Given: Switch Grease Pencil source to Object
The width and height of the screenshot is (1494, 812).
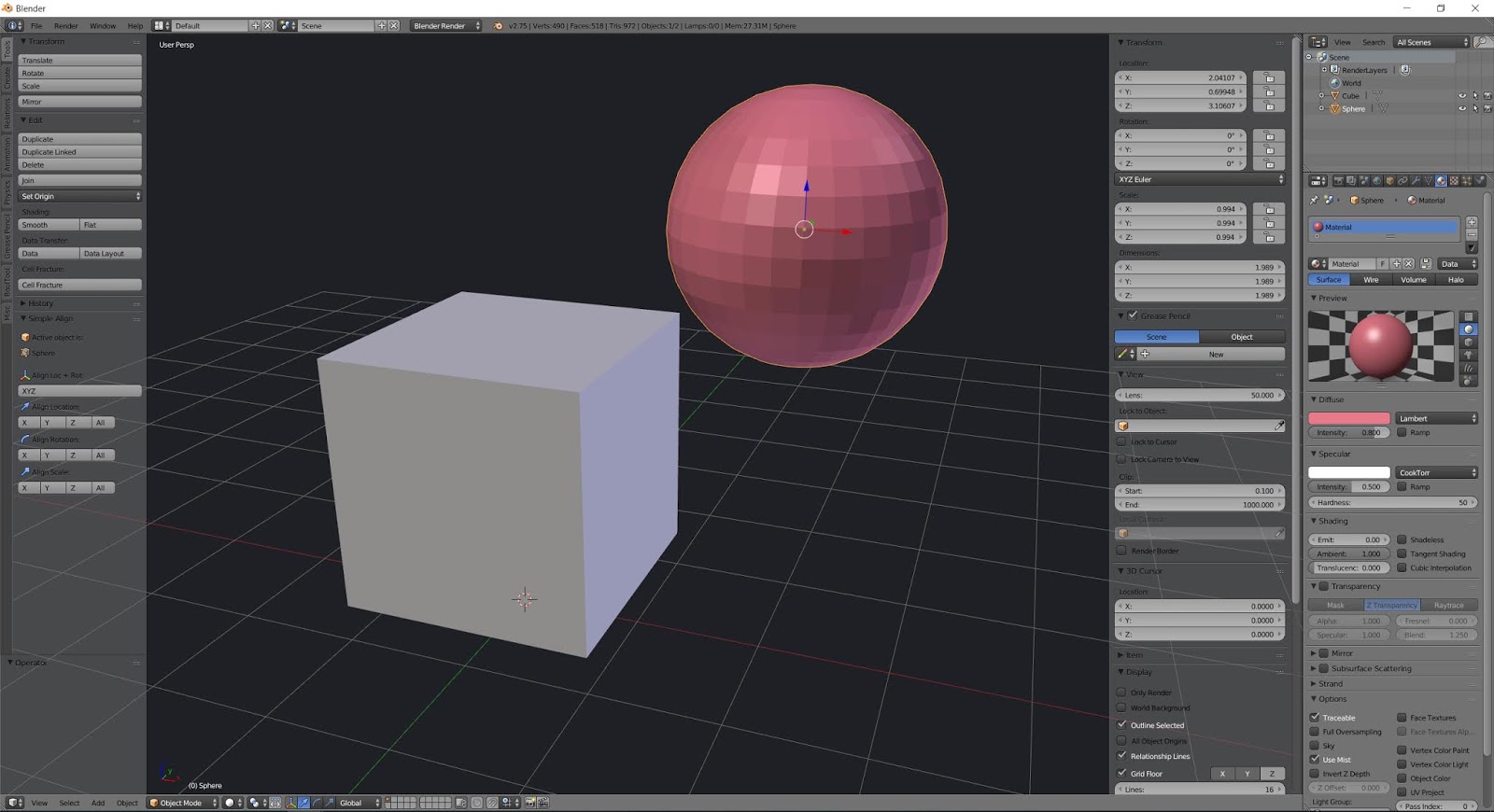Looking at the screenshot, I should coord(1242,337).
